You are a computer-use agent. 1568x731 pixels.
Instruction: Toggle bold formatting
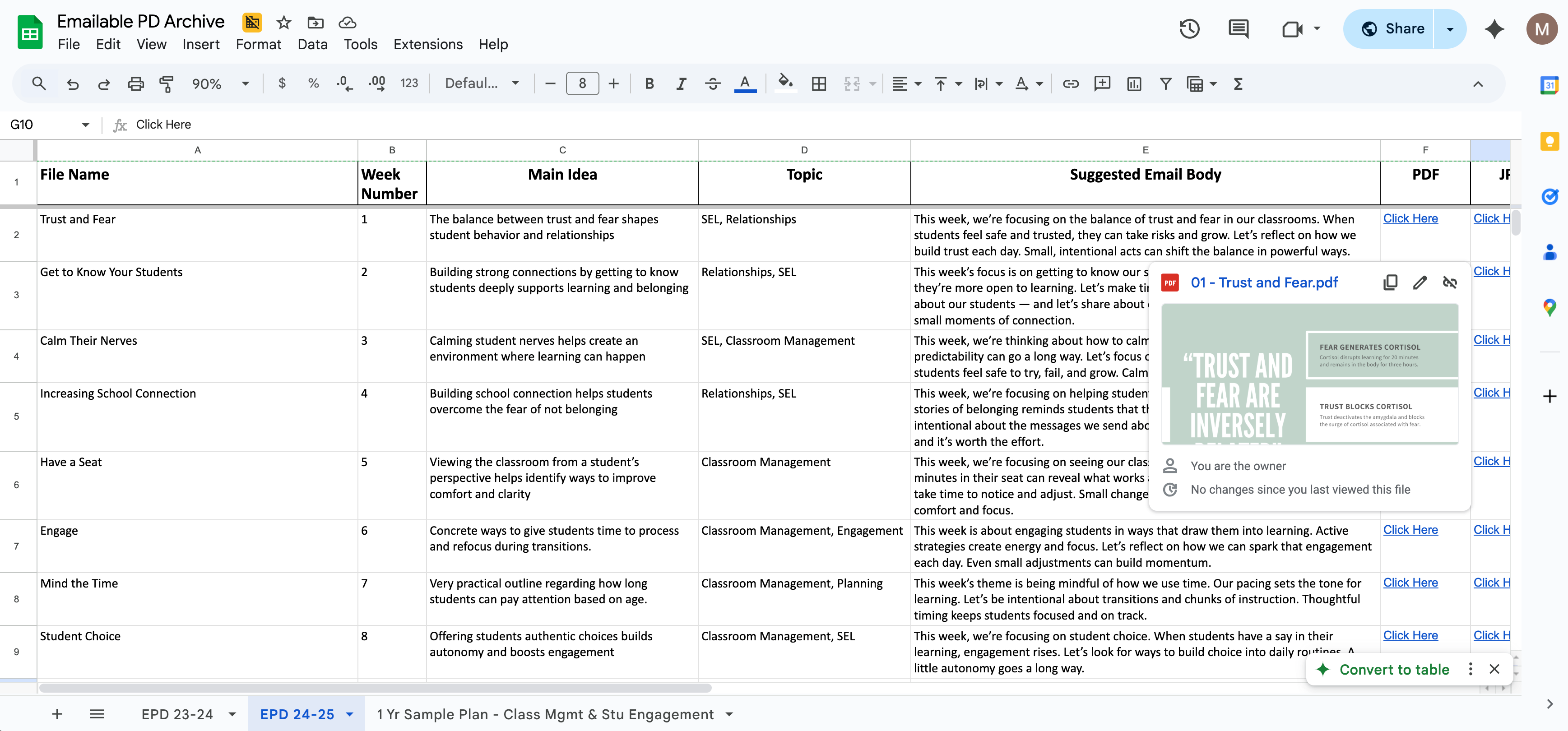649,83
